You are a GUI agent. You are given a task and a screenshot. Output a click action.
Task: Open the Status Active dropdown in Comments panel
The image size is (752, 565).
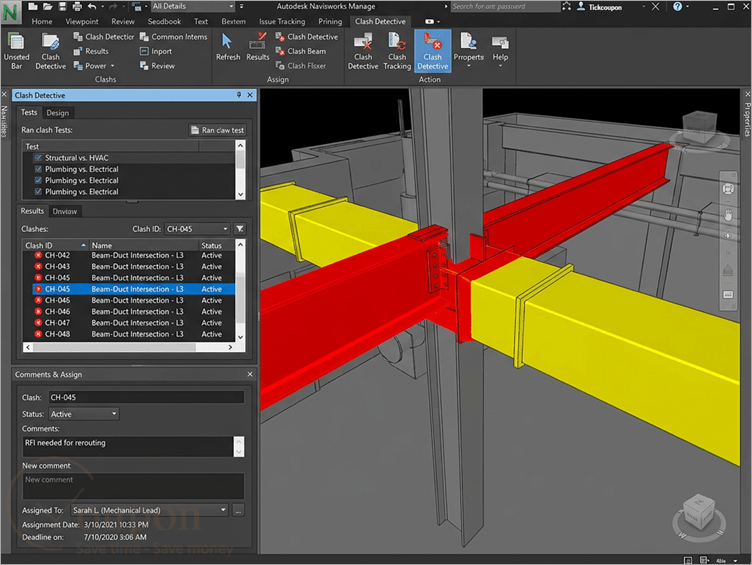84,414
